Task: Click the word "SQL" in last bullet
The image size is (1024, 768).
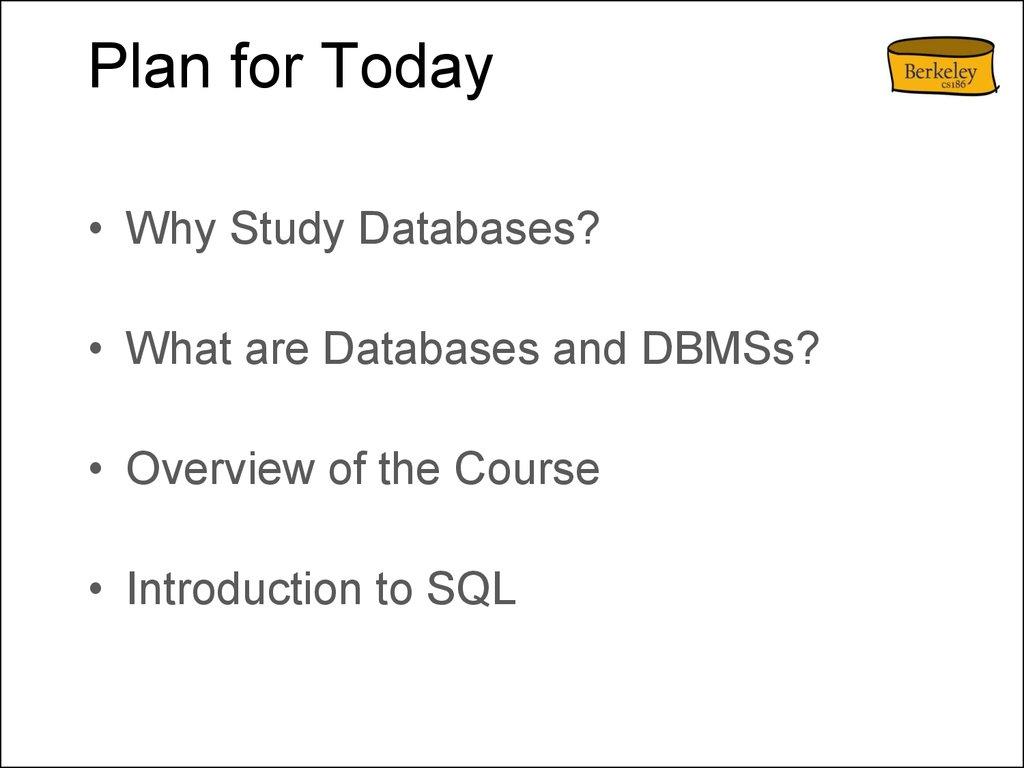Action: pyautogui.click(x=471, y=589)
